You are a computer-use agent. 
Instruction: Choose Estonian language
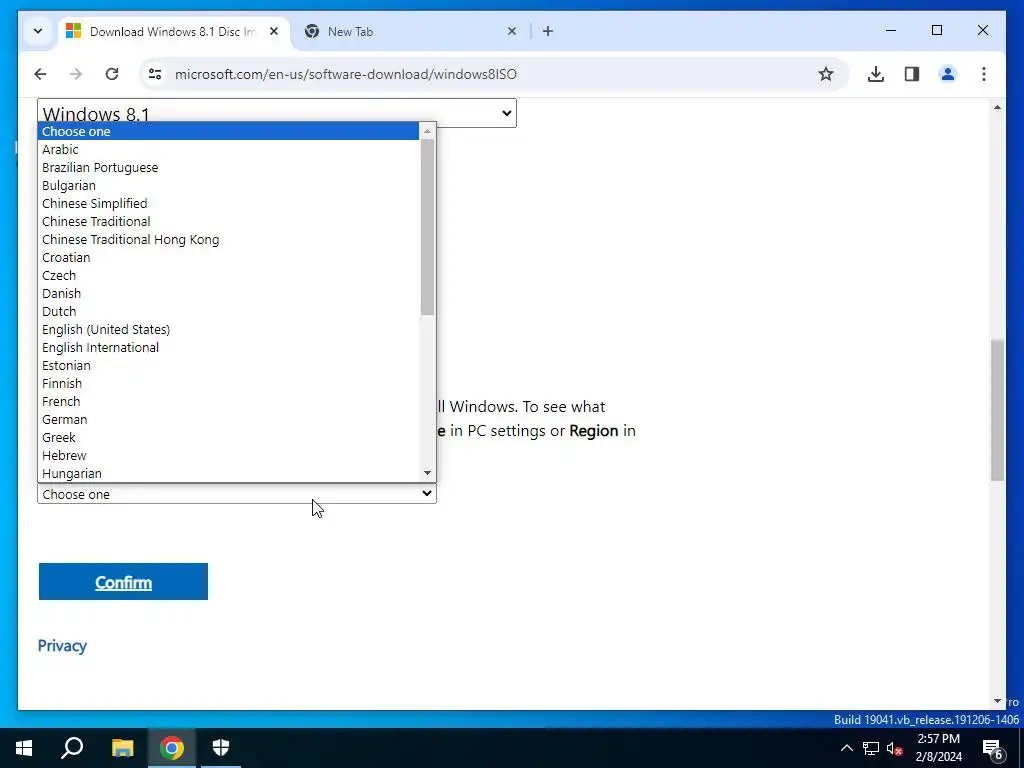point(228,365)
